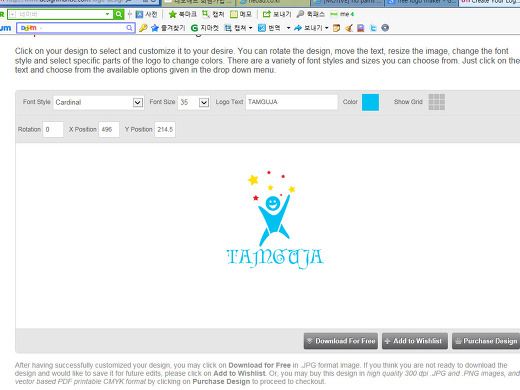Open the Naver 사전 dictionary tool
520x390 pixels.
click(146, 14)
